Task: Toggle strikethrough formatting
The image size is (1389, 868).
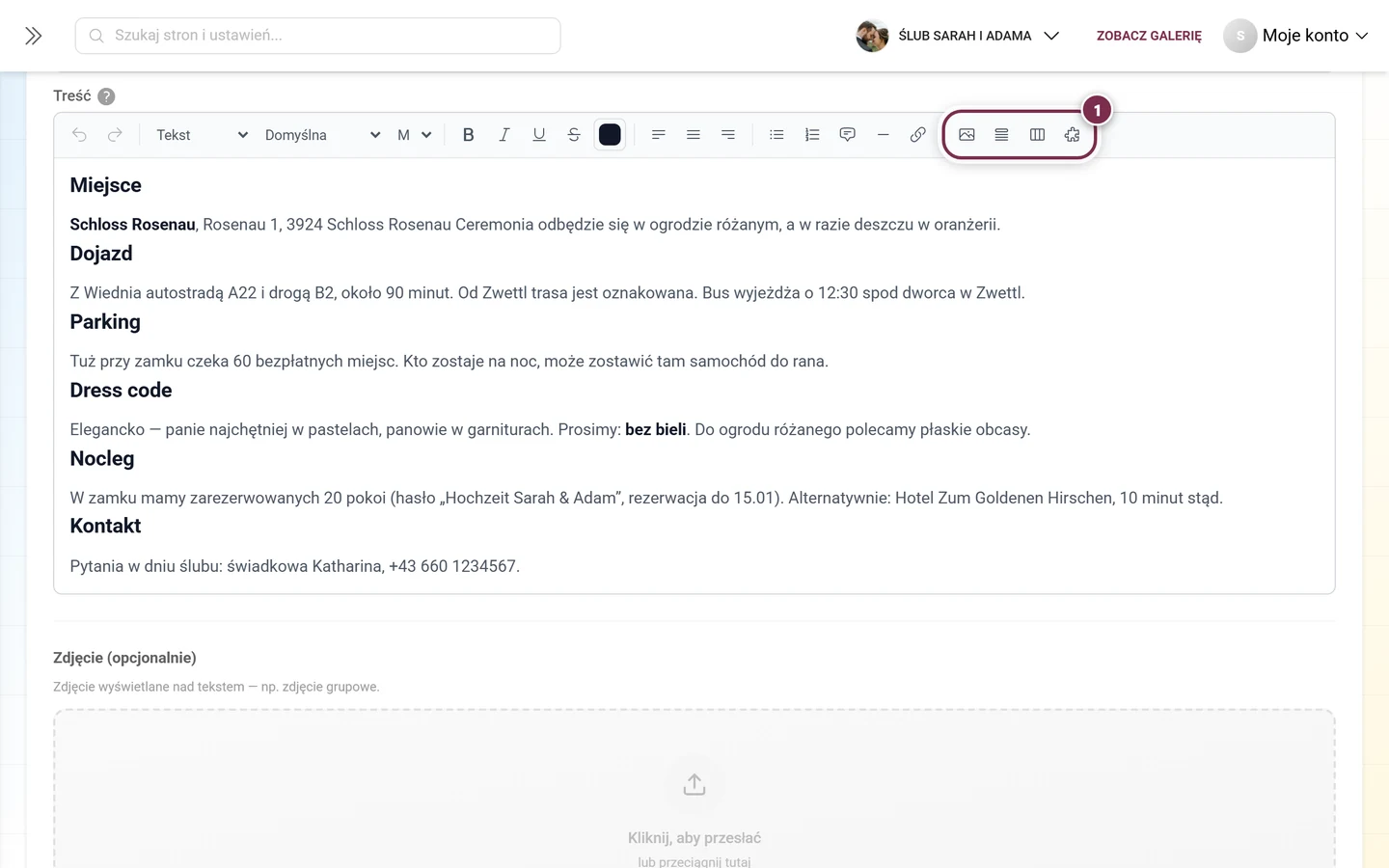Action: pyautogui.click(x=574, y=135)
